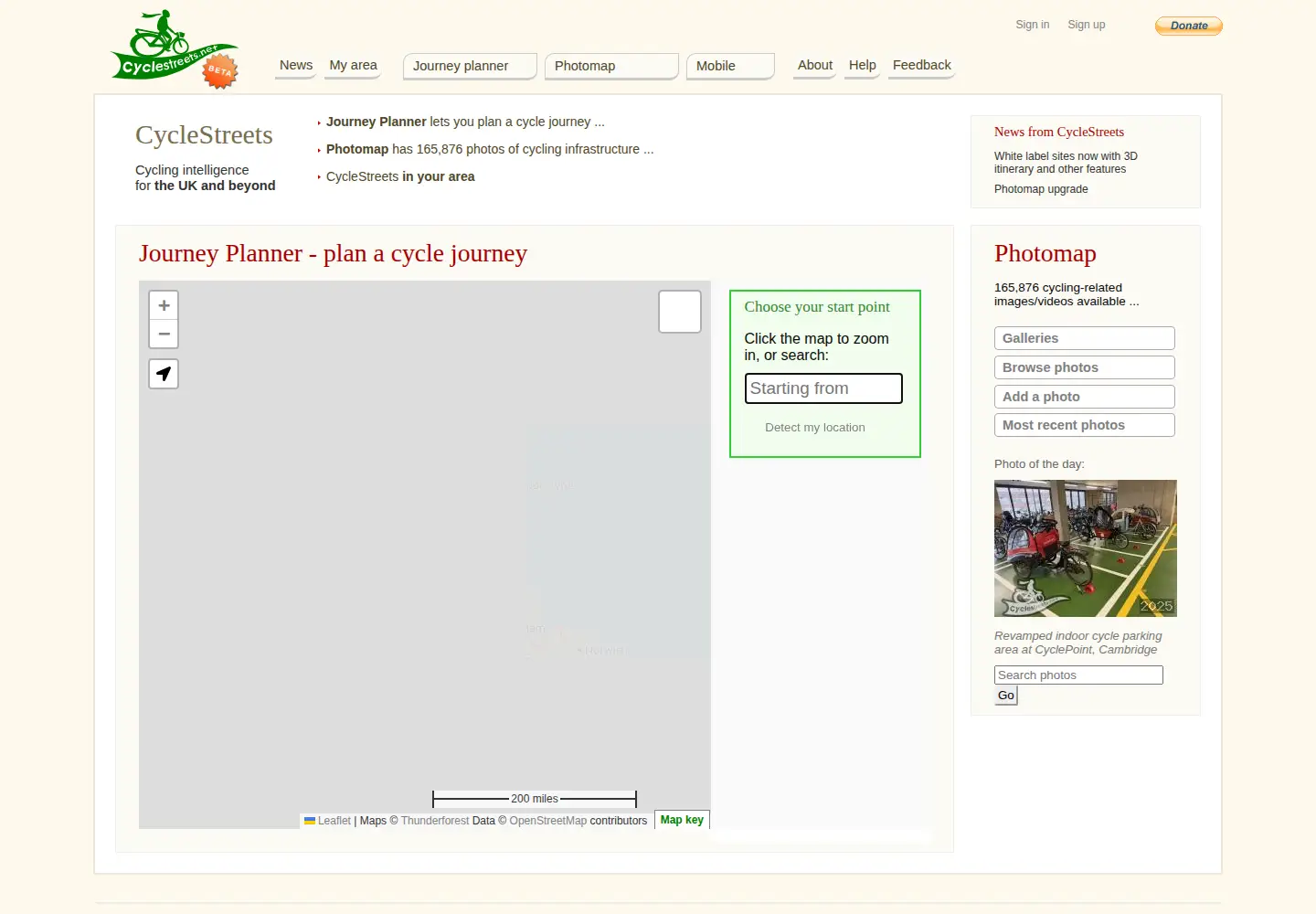The image size is (1316, 914).
Task: Open the Mobile tab
Action: pos(730,66)
